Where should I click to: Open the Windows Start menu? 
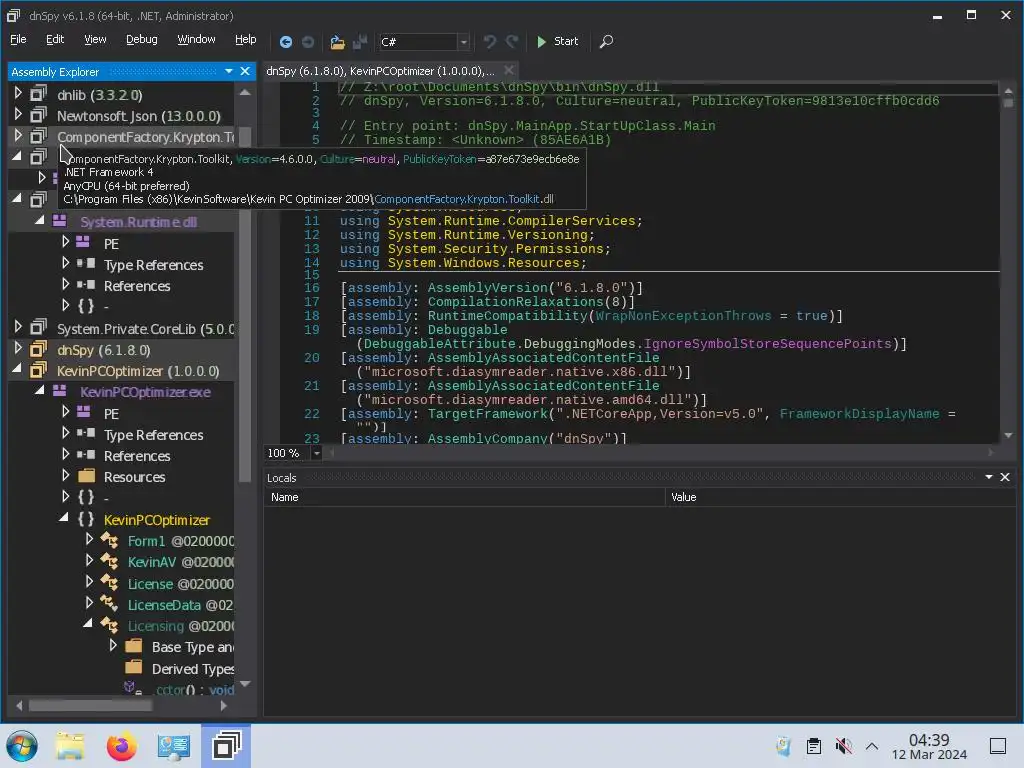coord(22,746)
